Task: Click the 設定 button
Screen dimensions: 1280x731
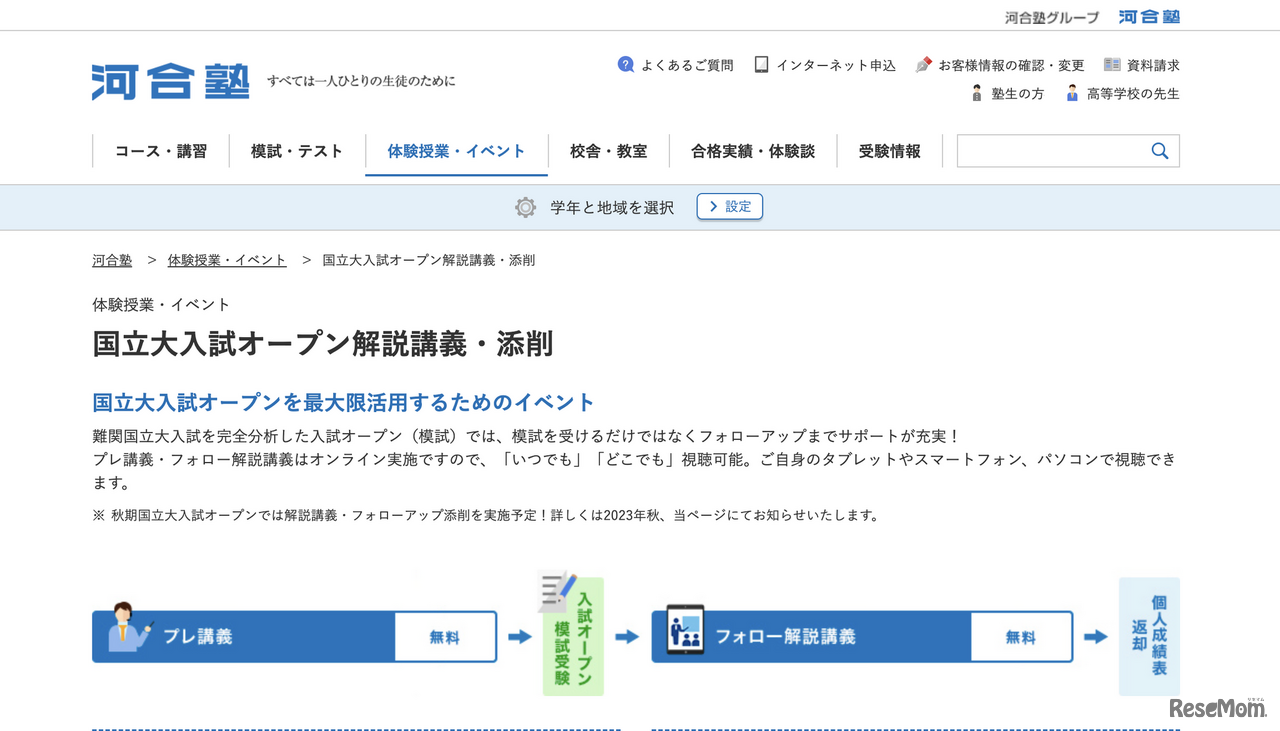Action: click(730, 206)
